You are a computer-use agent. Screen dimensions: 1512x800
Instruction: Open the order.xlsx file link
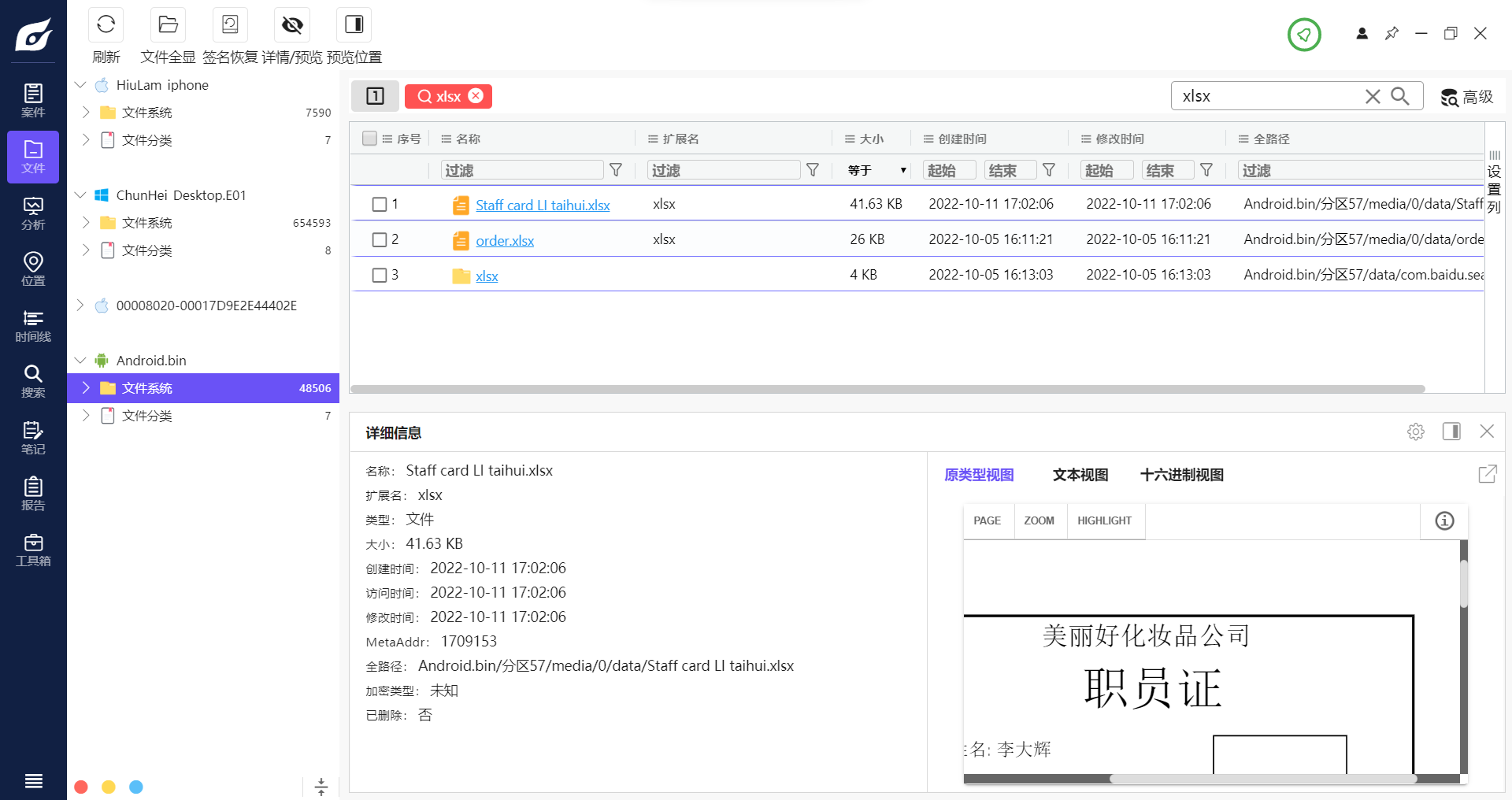tap(505, 240)
